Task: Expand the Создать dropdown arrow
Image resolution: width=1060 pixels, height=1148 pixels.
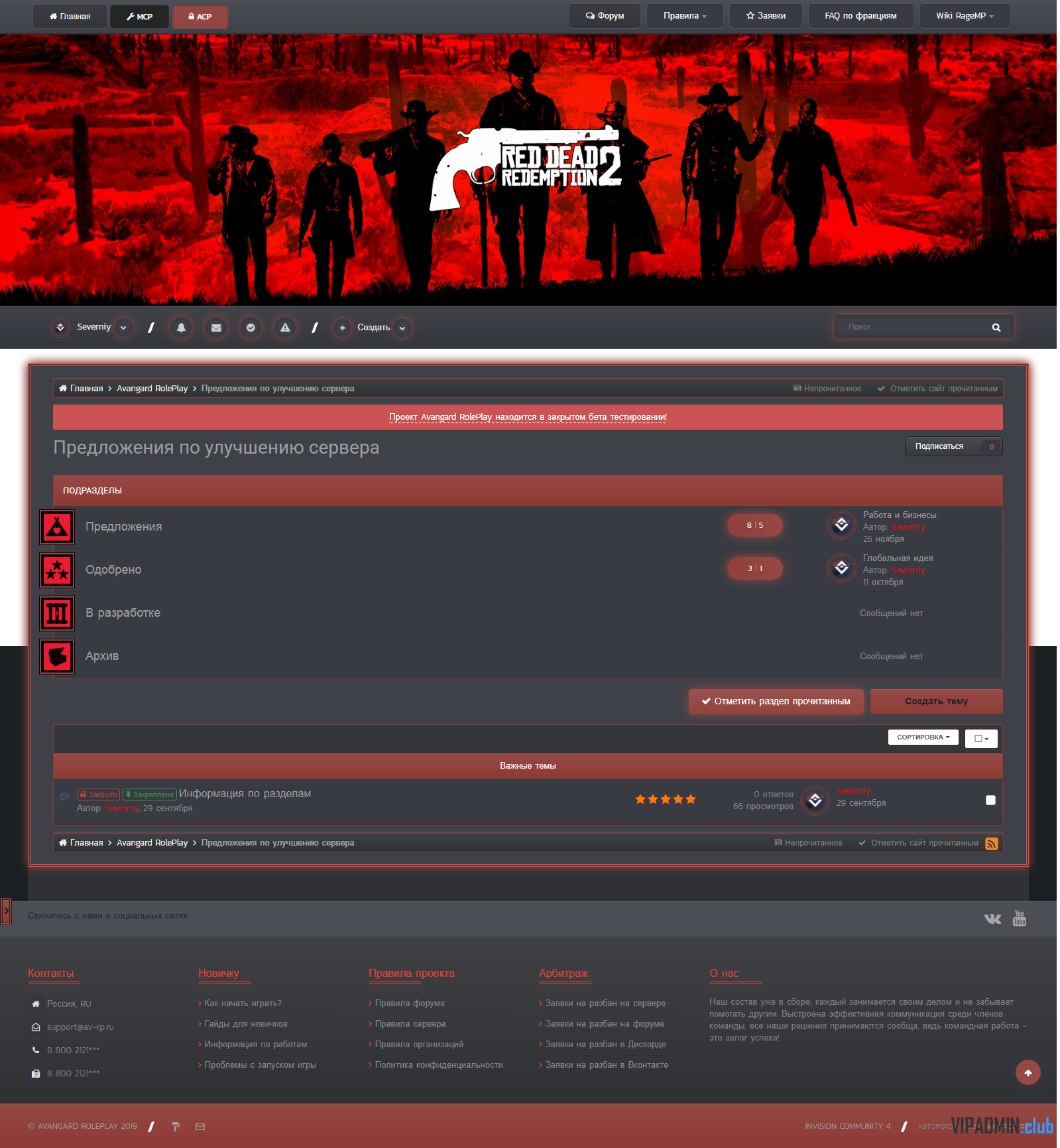Action: 402,328
